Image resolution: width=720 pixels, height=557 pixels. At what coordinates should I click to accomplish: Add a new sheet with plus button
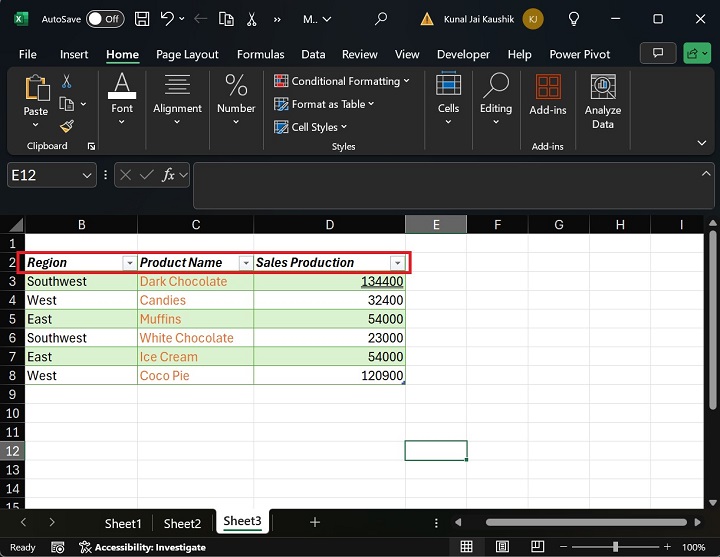315,522
